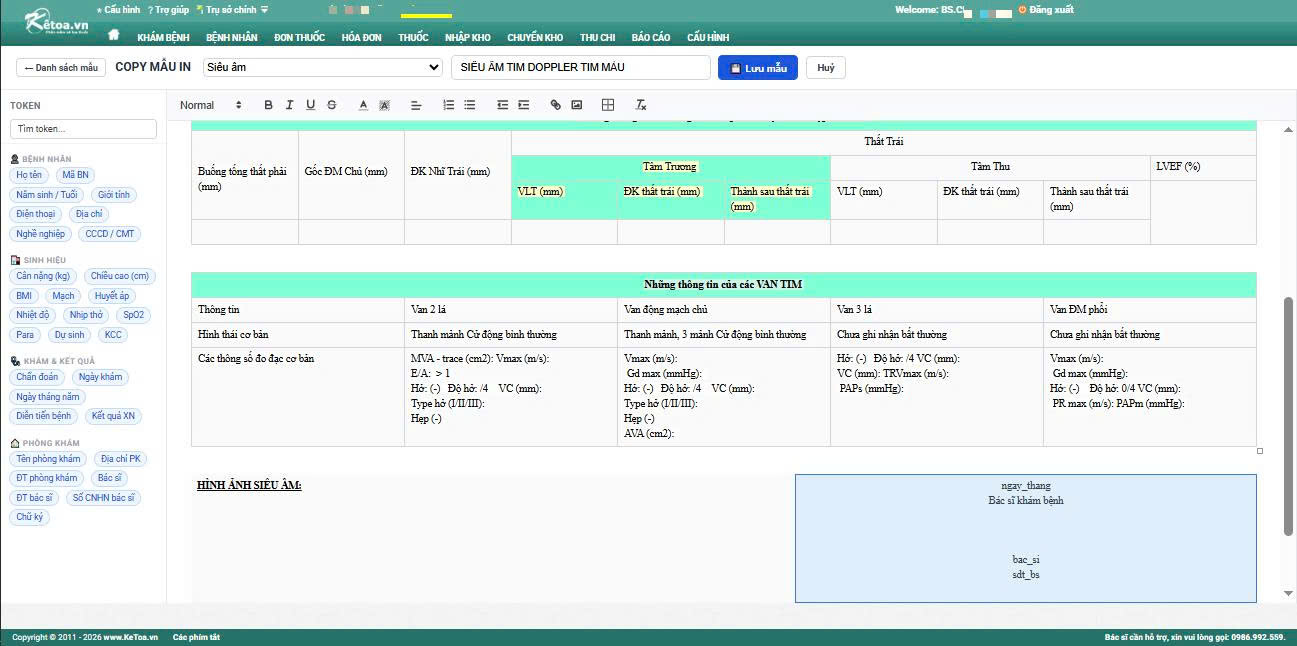Screen dimensions: 1297x646
Task: Open the text color picker
Action: tap(363, 105)
